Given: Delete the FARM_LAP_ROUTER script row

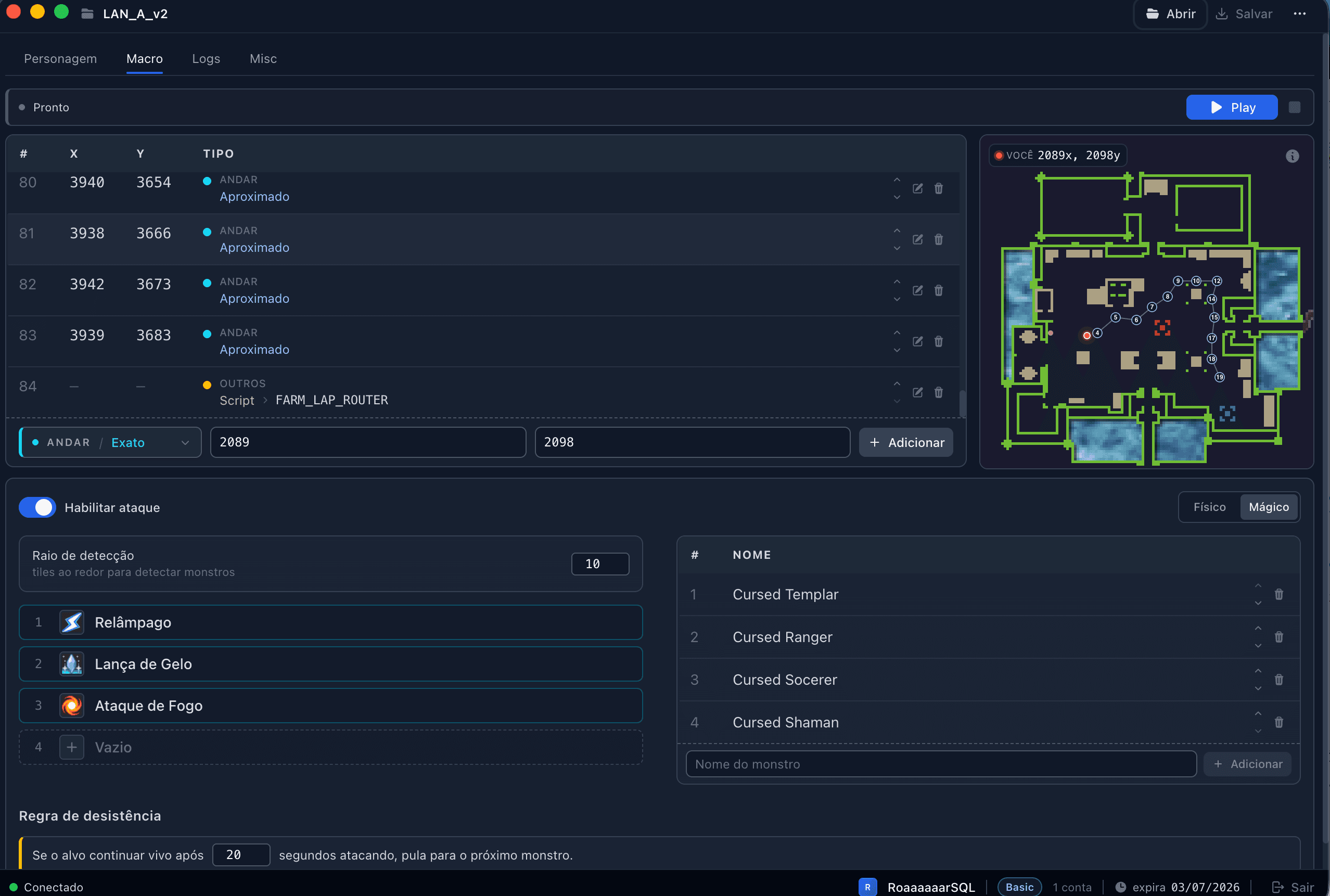Looking at the screenshot, I should (x=939, y=392).
